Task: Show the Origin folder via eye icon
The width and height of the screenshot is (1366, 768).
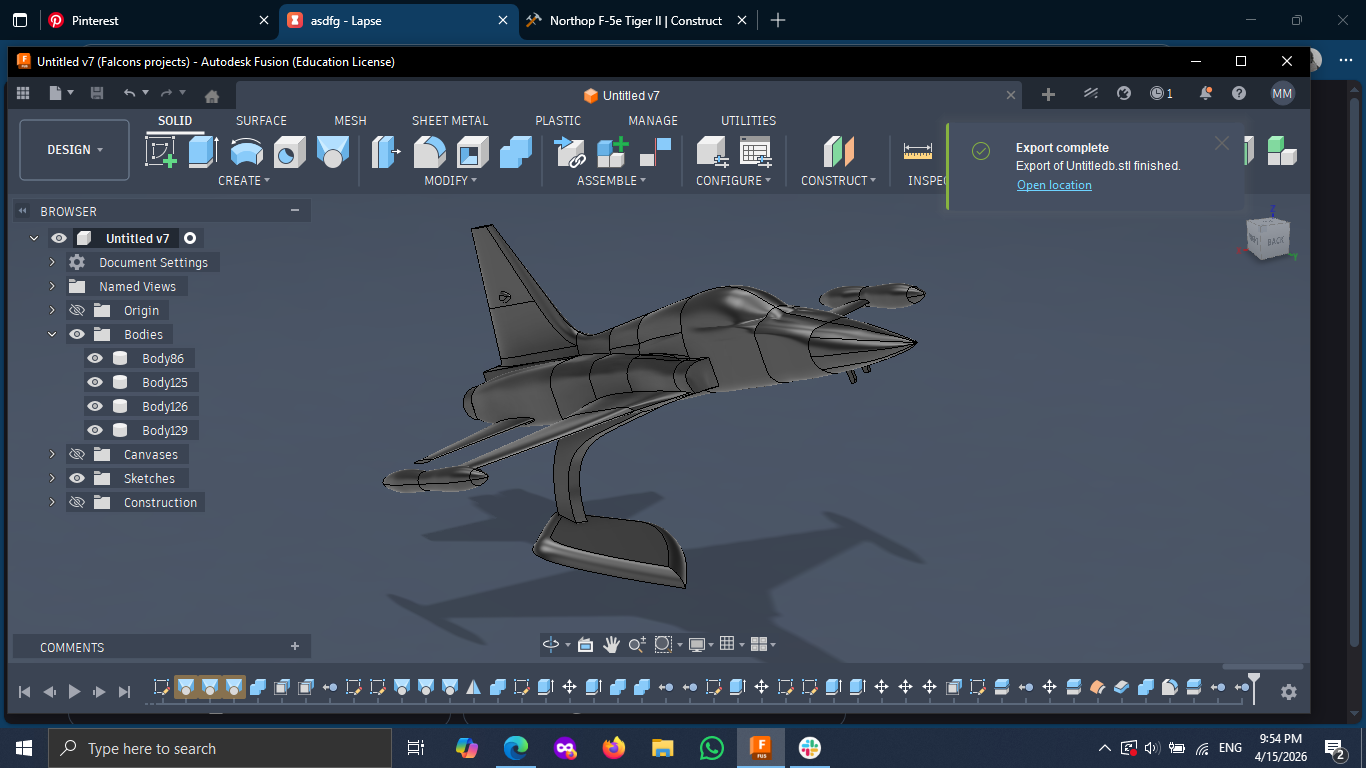Action: coord(77,310)
